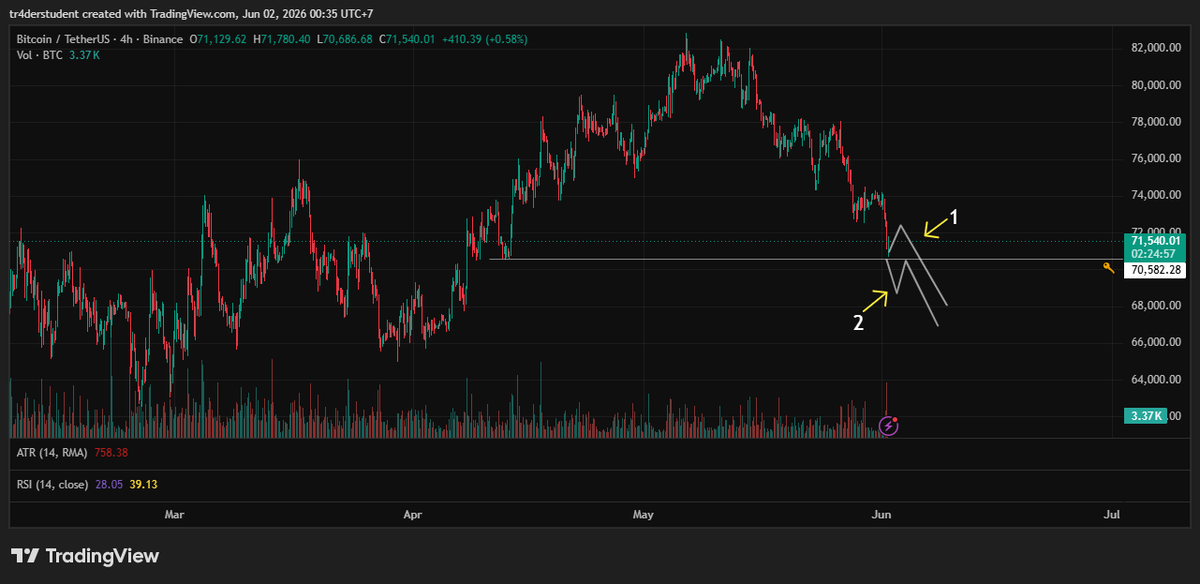Click the RSI value 28.05
Viewport: 1200px width, 584px height.
click(107, 484)
